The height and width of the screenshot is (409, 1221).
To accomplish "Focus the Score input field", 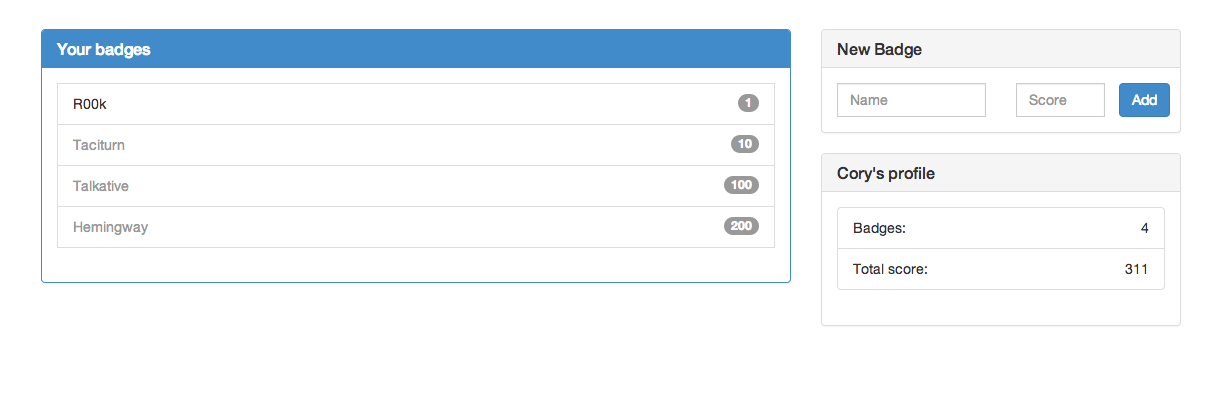I will pyautogui.click(x=1059, y=100).
